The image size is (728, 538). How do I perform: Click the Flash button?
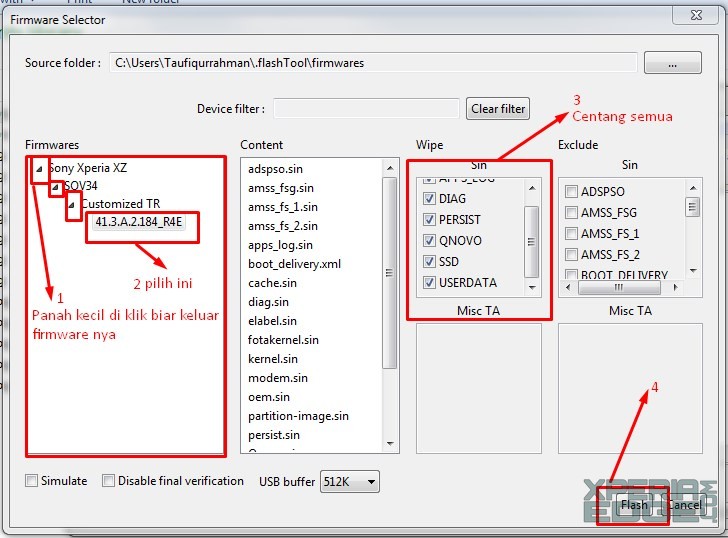tap(634, 505)
